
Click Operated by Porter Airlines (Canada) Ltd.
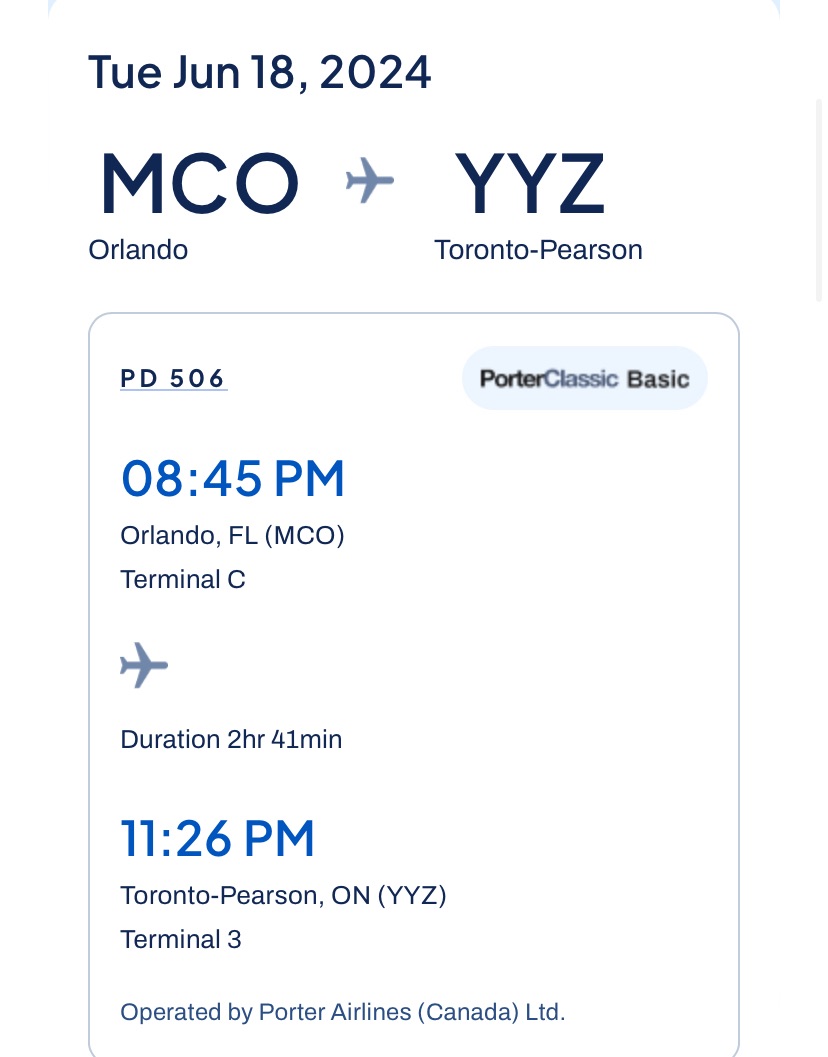343,1012
